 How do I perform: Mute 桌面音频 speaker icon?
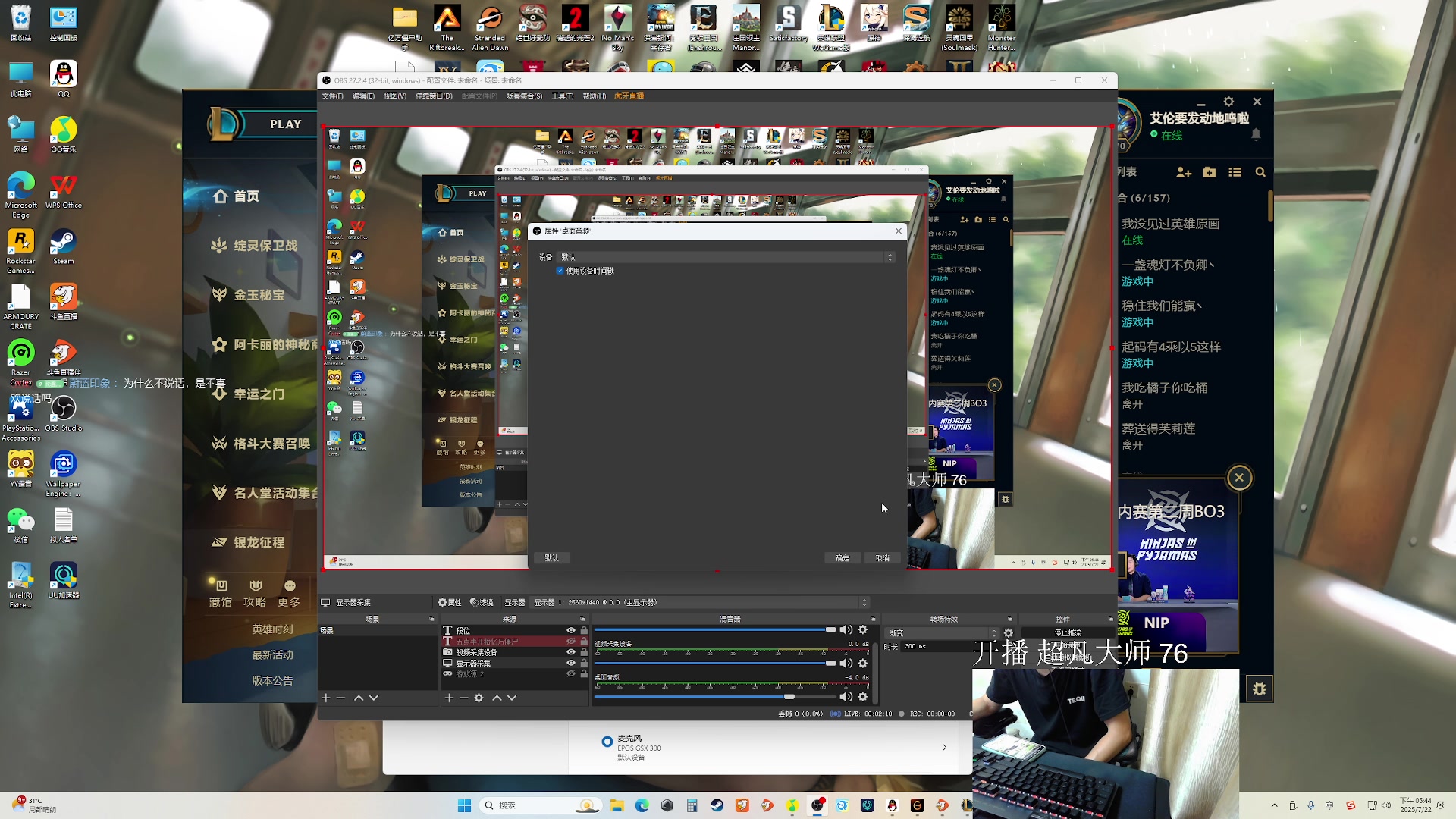[846, 696]
